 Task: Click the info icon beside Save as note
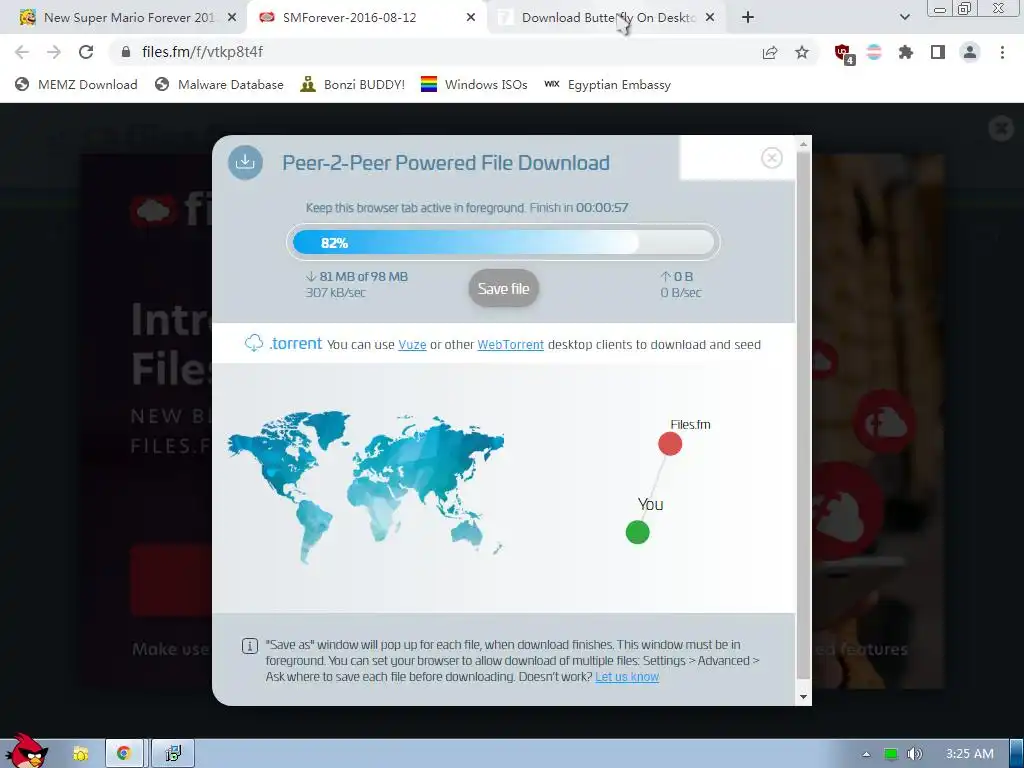249,647
